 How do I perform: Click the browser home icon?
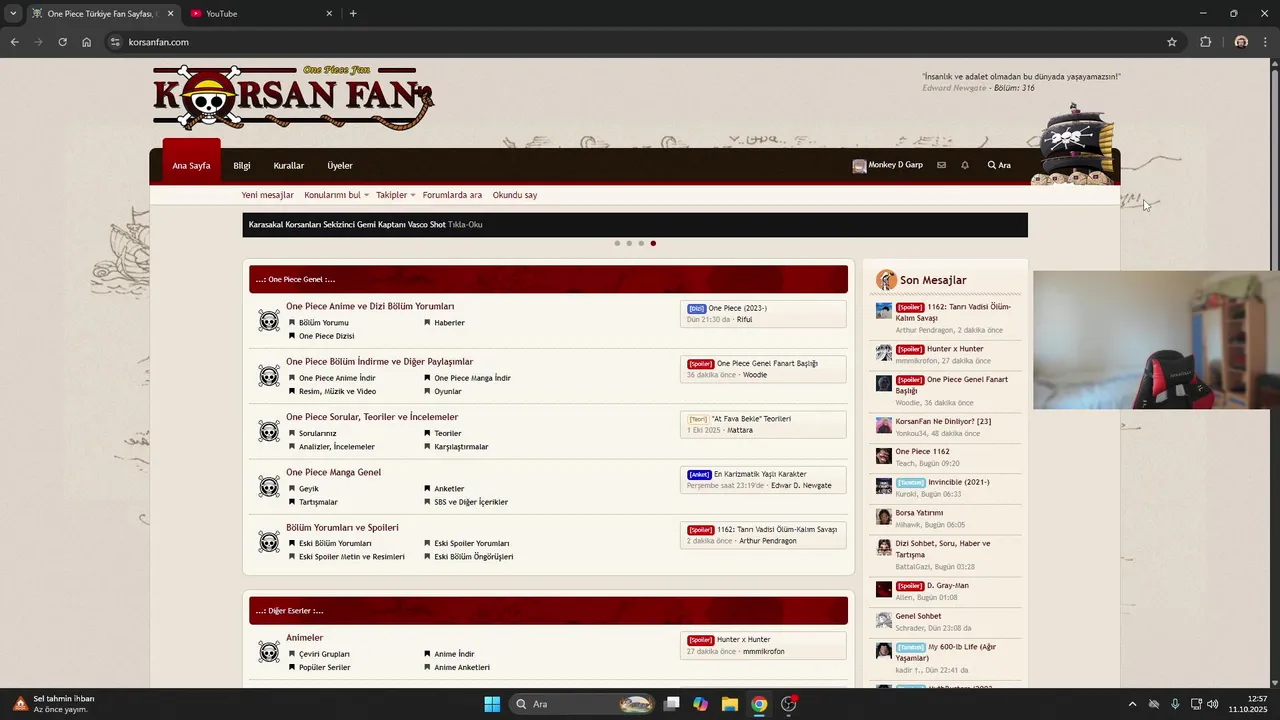tap(87, 42)
